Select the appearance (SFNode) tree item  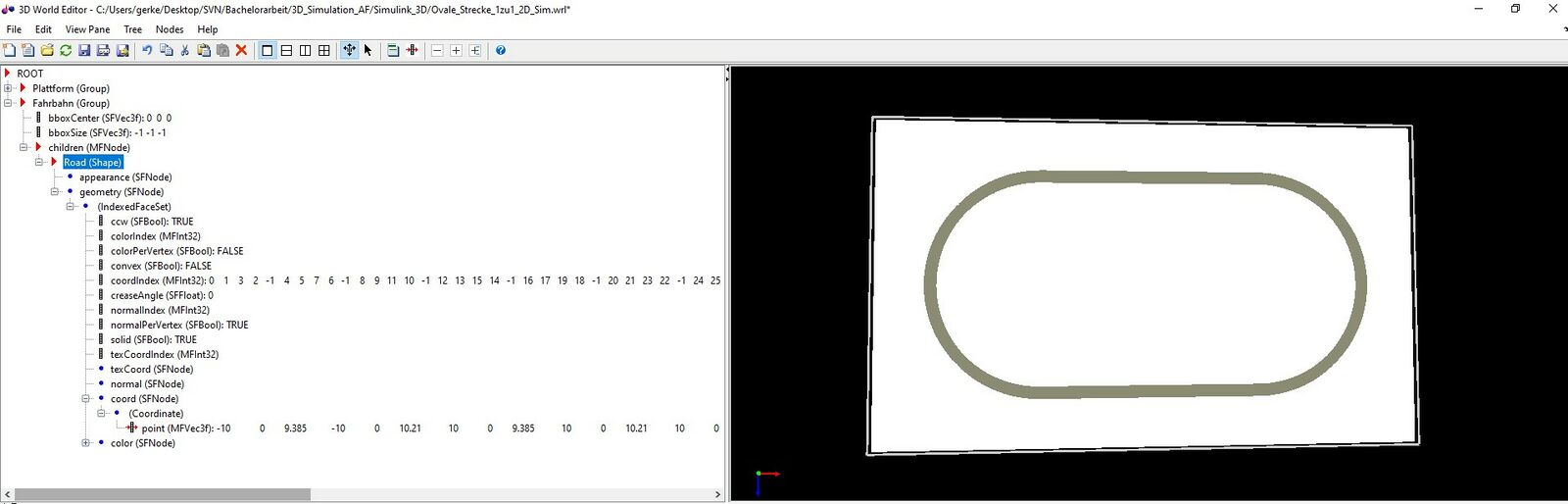125,177
